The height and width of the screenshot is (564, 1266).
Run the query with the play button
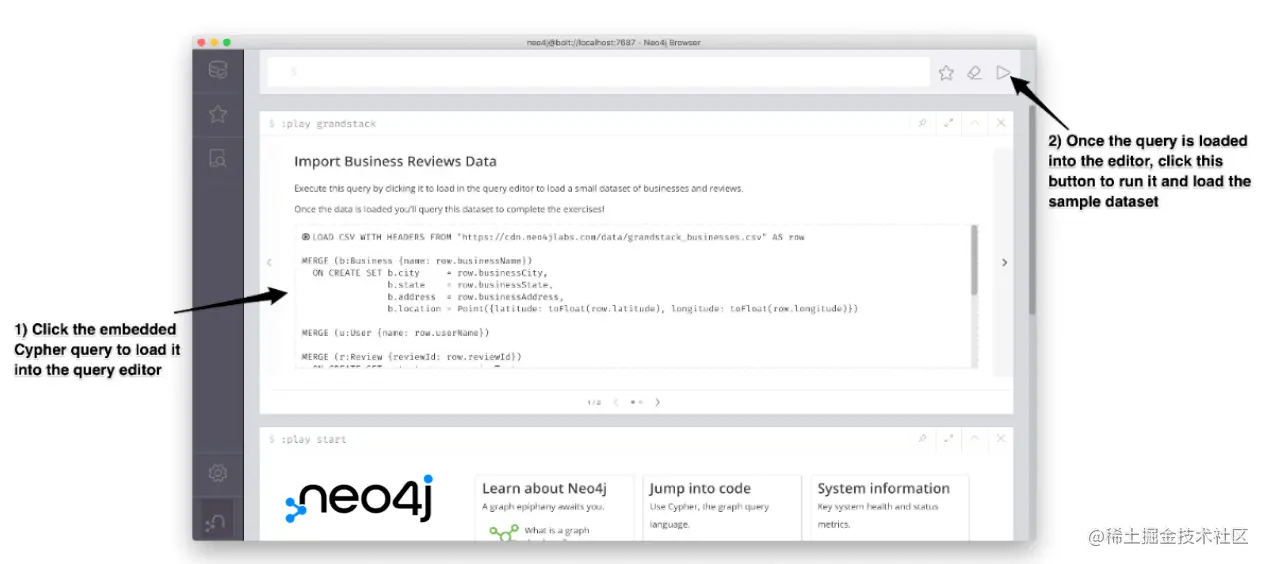(1004, 72)
